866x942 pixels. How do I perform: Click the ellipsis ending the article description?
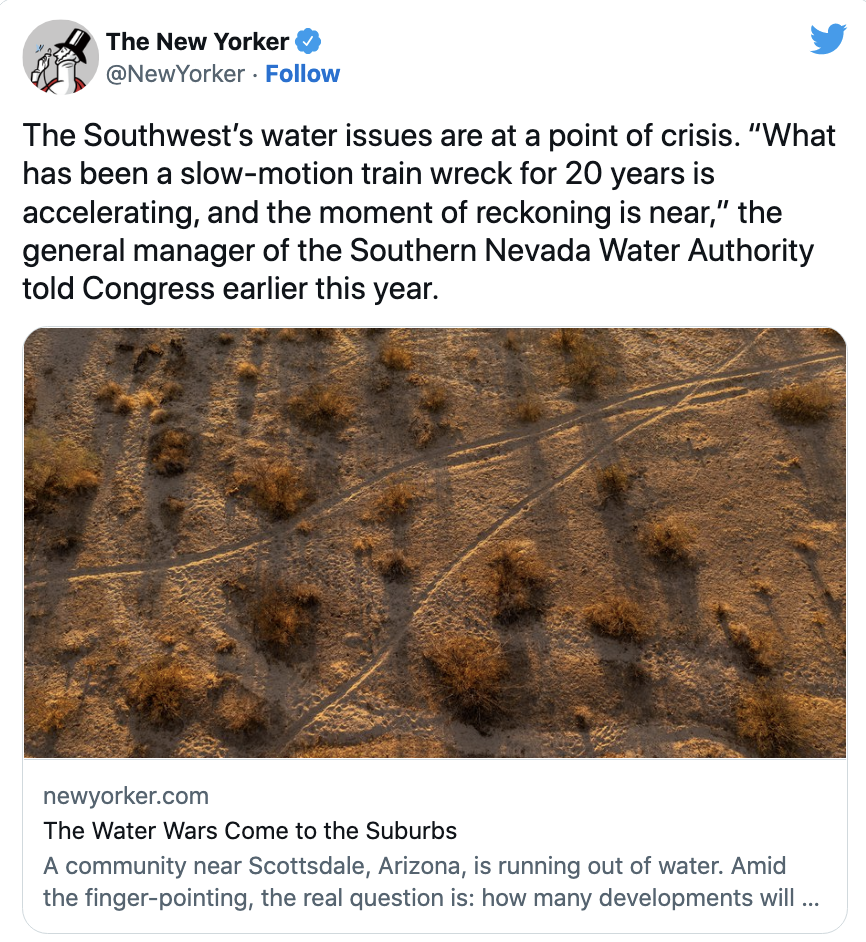(812, 898)
